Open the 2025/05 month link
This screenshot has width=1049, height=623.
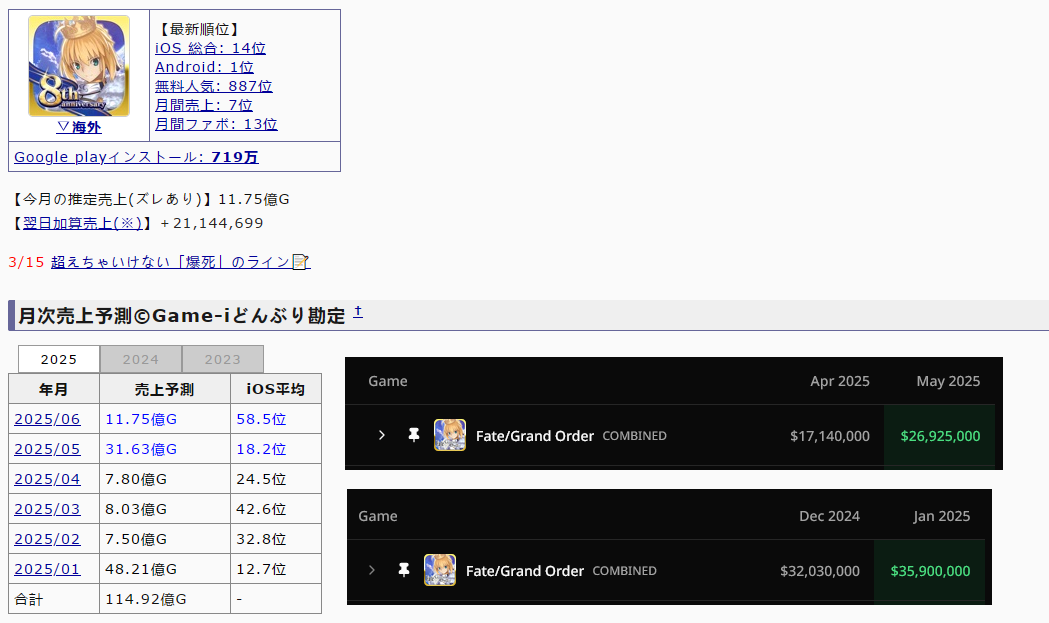click(x=47, y=449)
